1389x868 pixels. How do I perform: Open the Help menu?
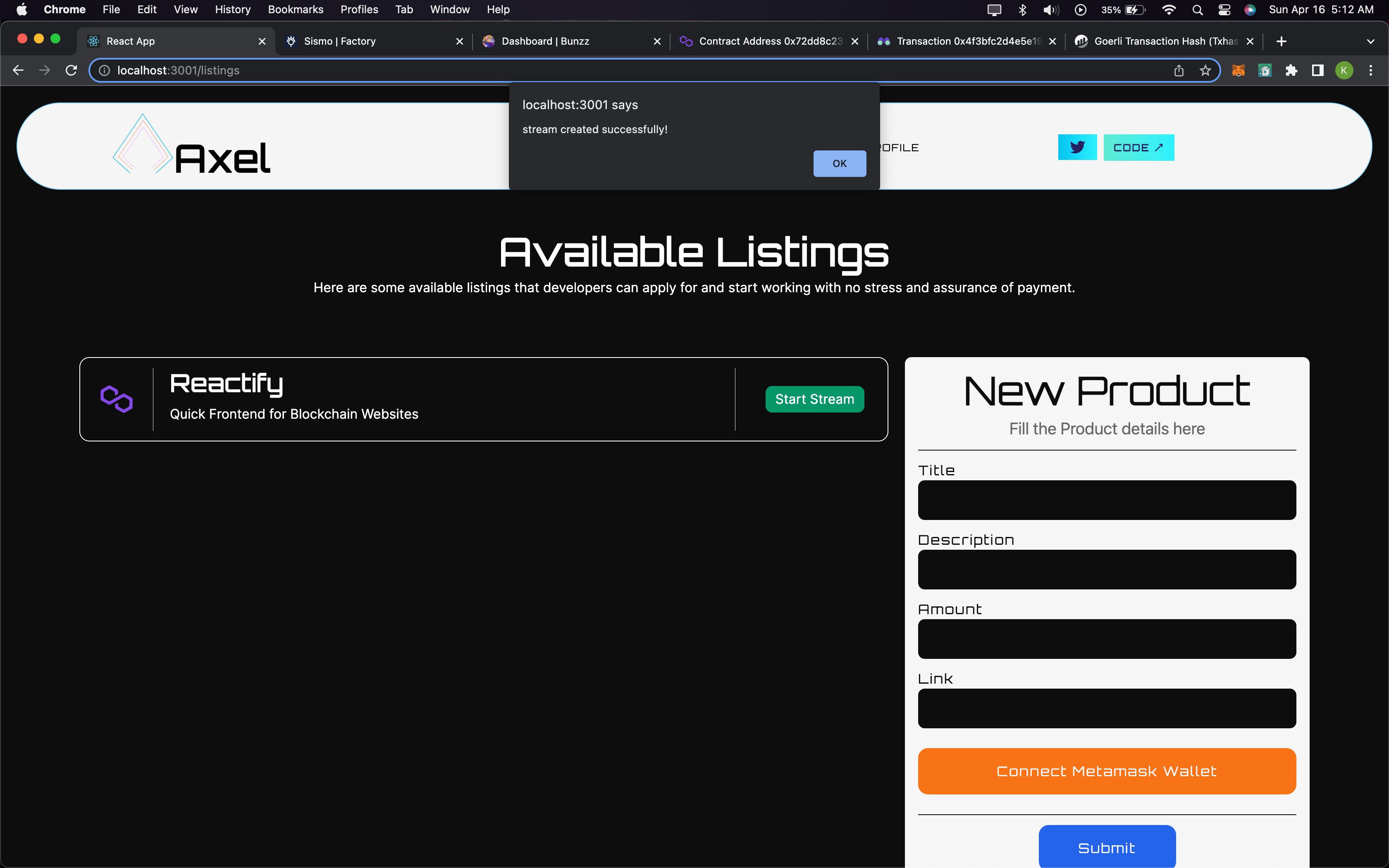(498, 9)
